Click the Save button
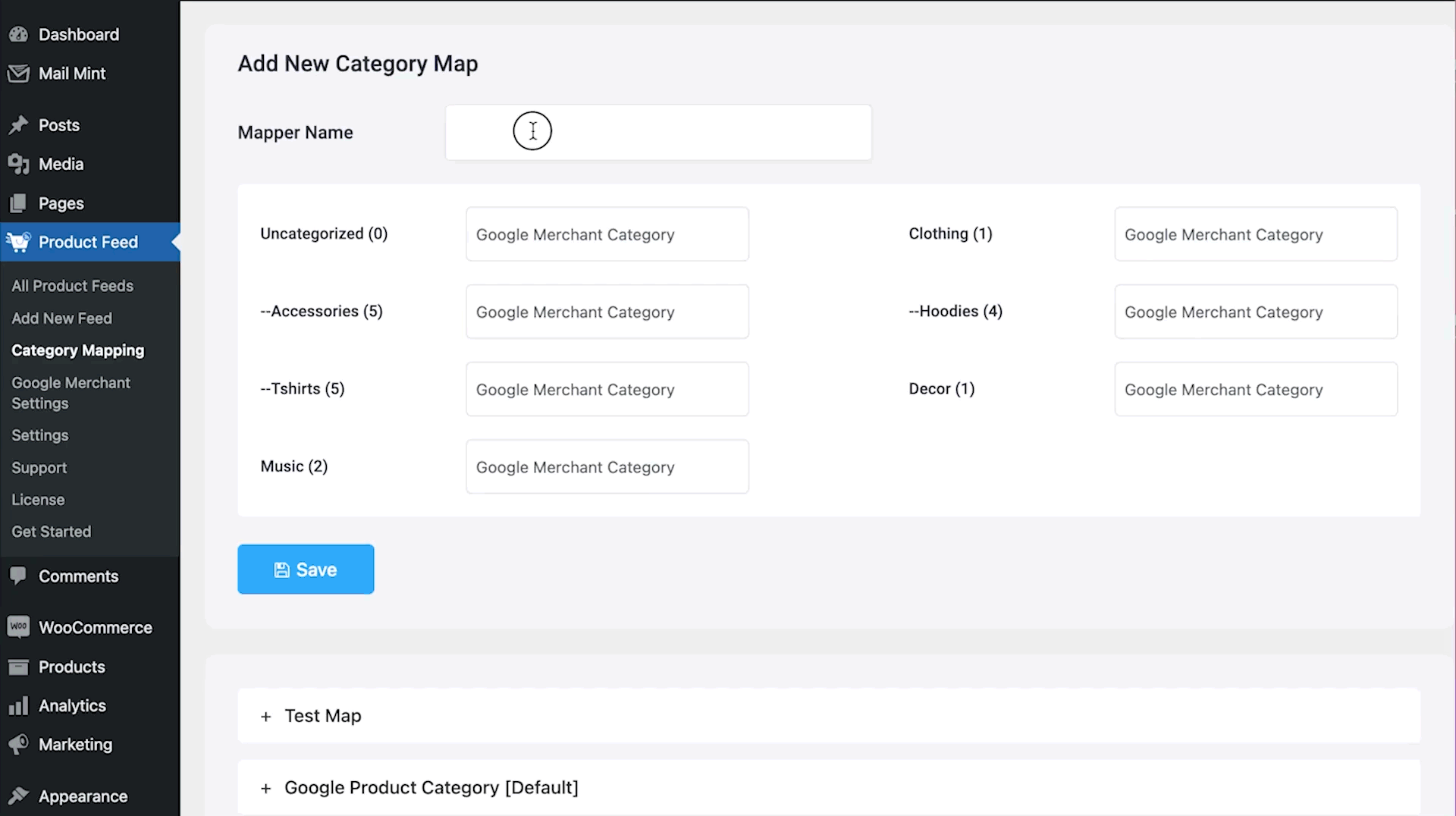Screen dimensions: 1456x816 pyautogui.click(x=306, y=570)
